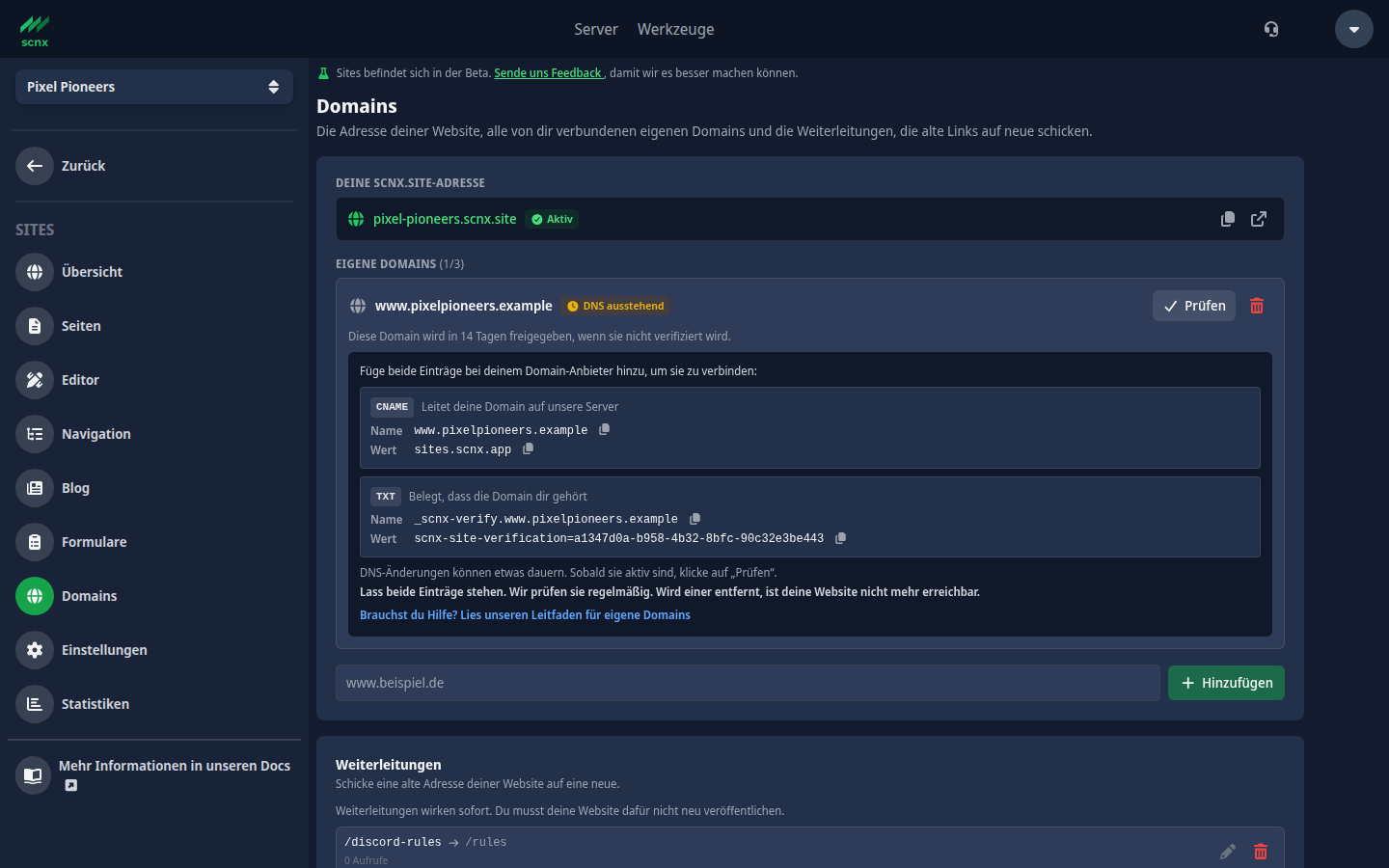Copy the sites.scnx.app CNAME value

[528, 448]
